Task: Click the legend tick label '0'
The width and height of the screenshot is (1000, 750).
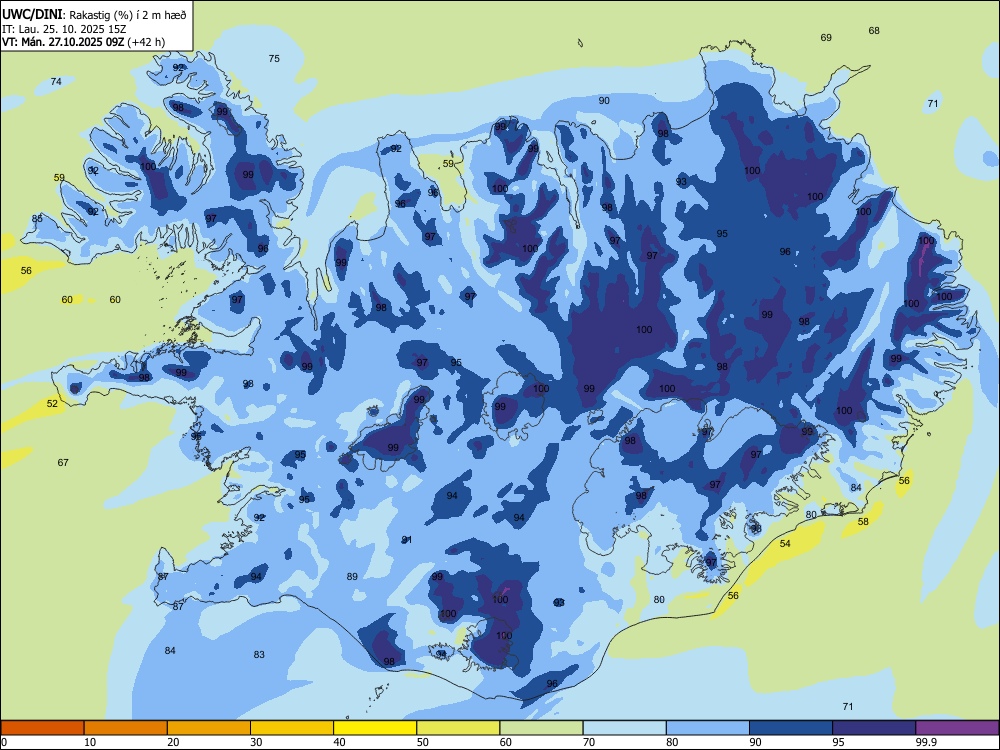Action: (x=4, y=742)
